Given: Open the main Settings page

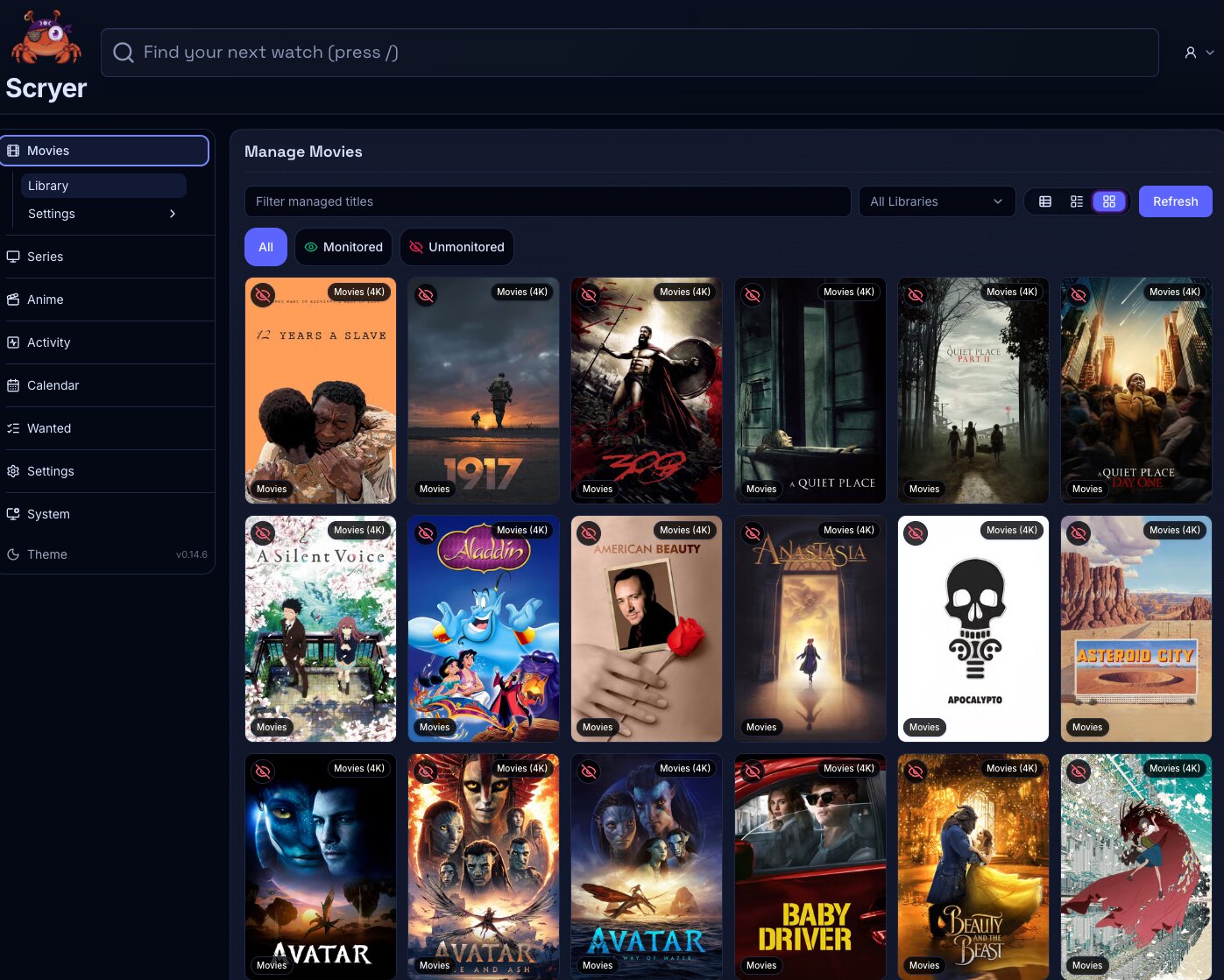Looking at the screenshot, I should pyautogui.click(x=107, y=471).
